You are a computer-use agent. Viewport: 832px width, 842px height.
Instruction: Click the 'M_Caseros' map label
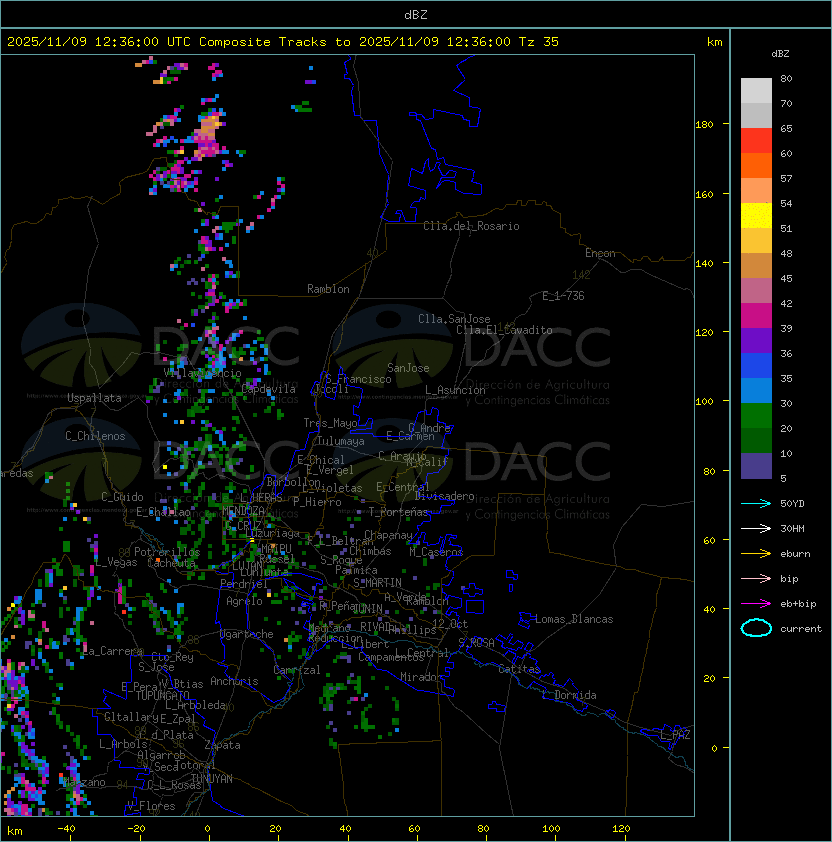(x=436, y=551)
